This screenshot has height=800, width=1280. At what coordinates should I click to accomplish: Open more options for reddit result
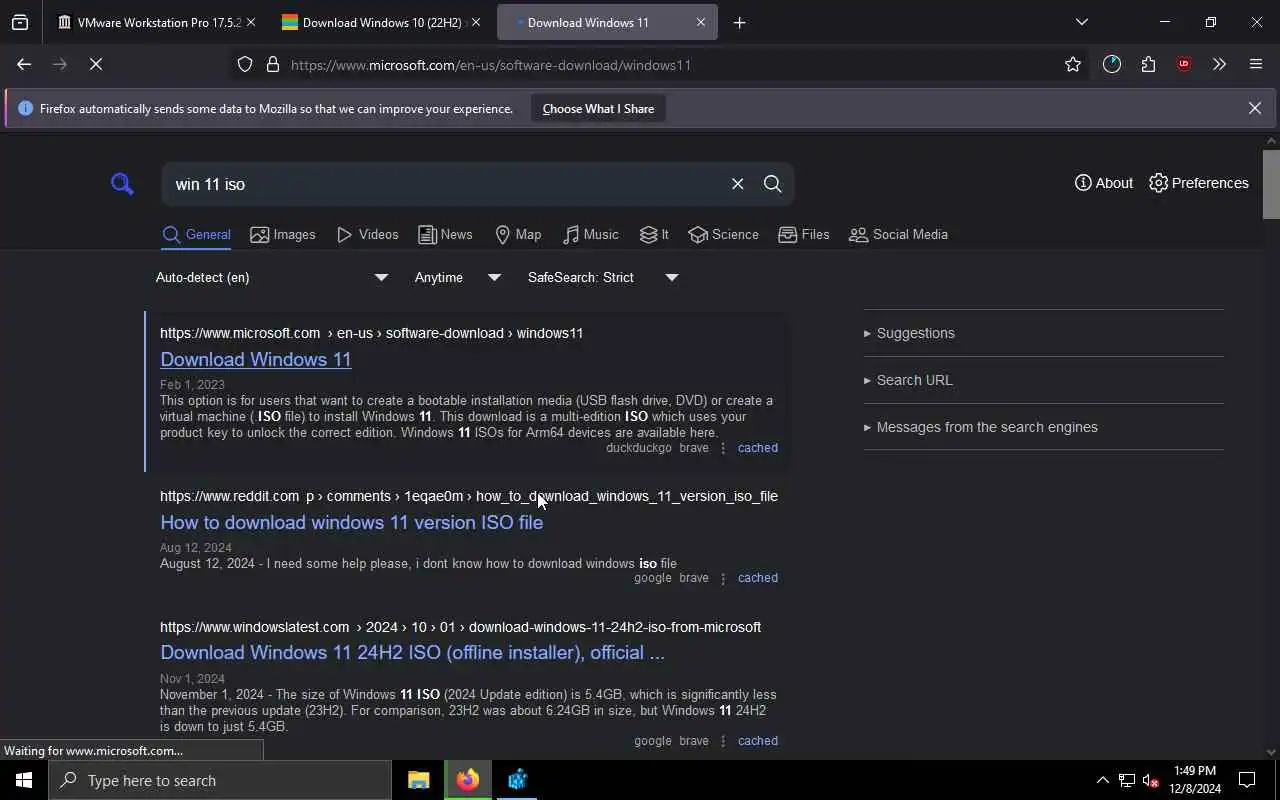[x=723, y=578]
